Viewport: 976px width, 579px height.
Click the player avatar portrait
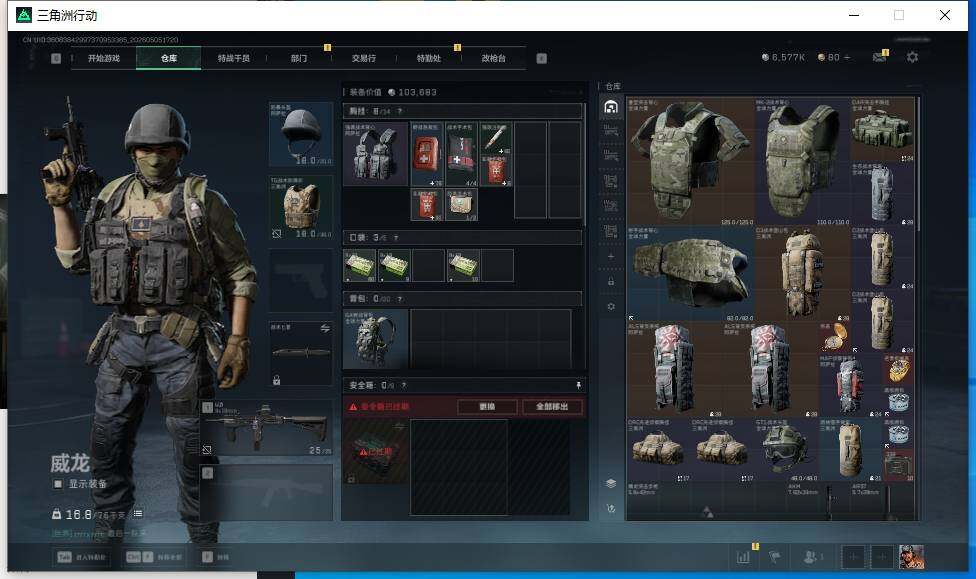[911, 557]
